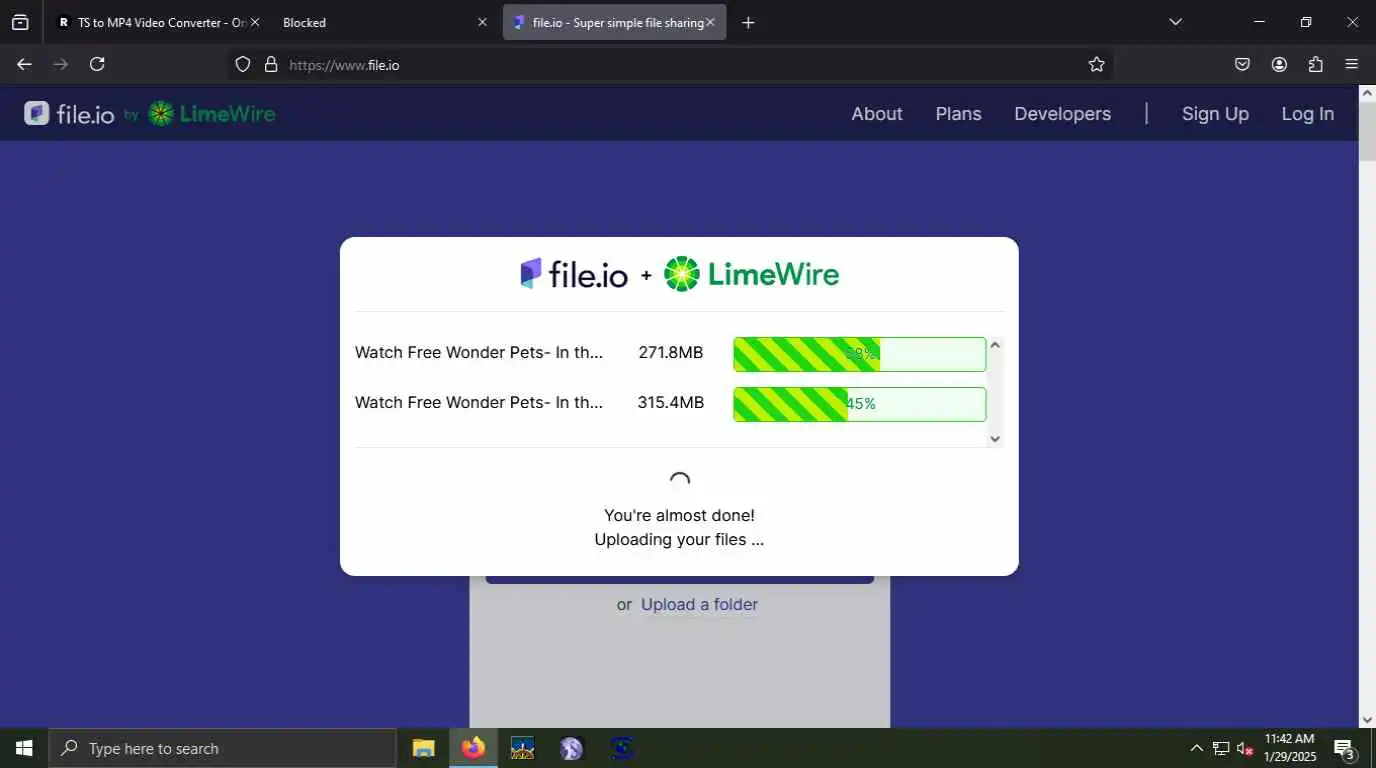The height and width of the screenshot is (768, 1376).
Task: Click the Sign Up link
Action: pos(1215,114)
